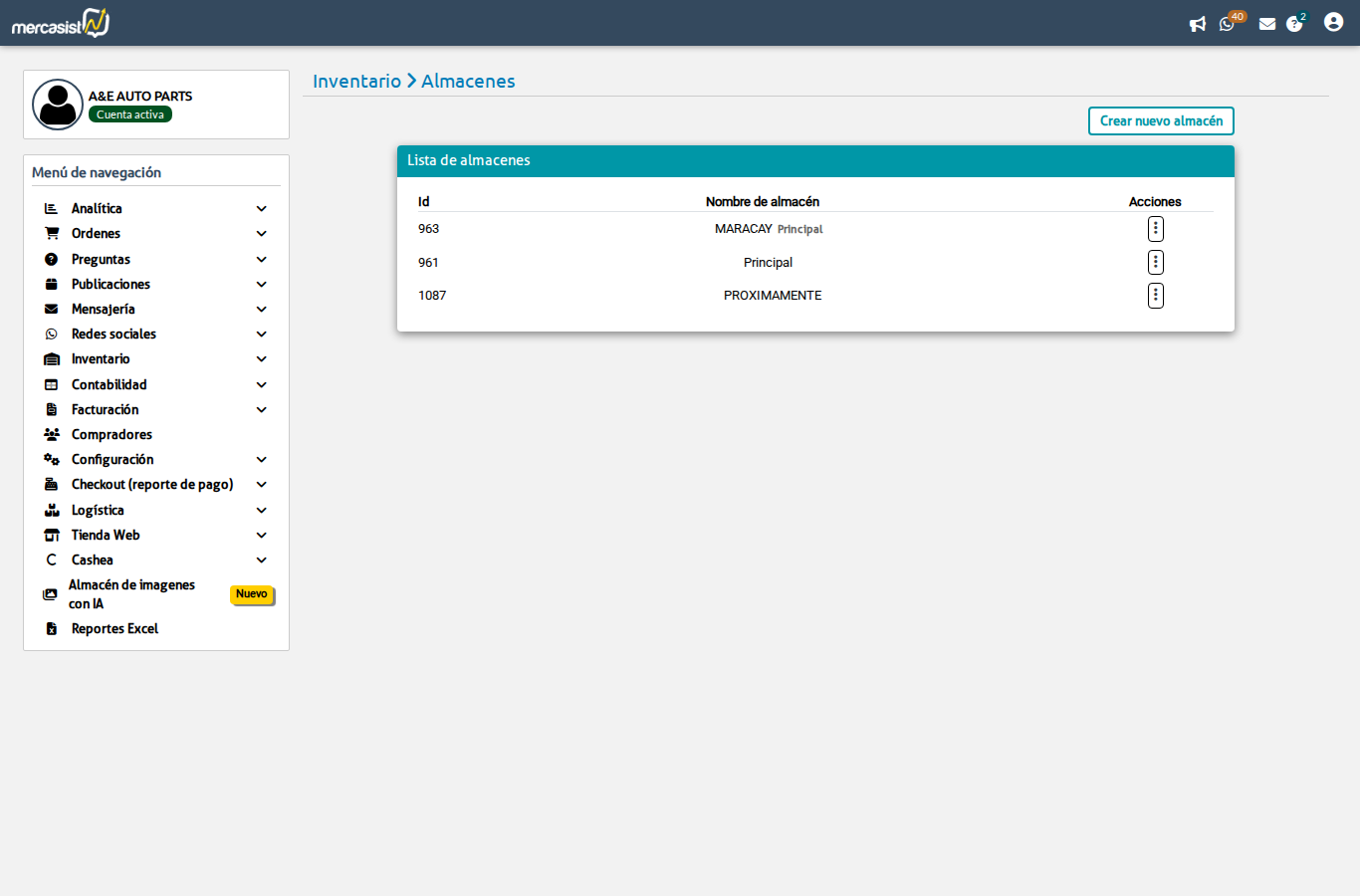
Task: Open WhatsApp notifications with 40 badge
Action: [1228, 24]
